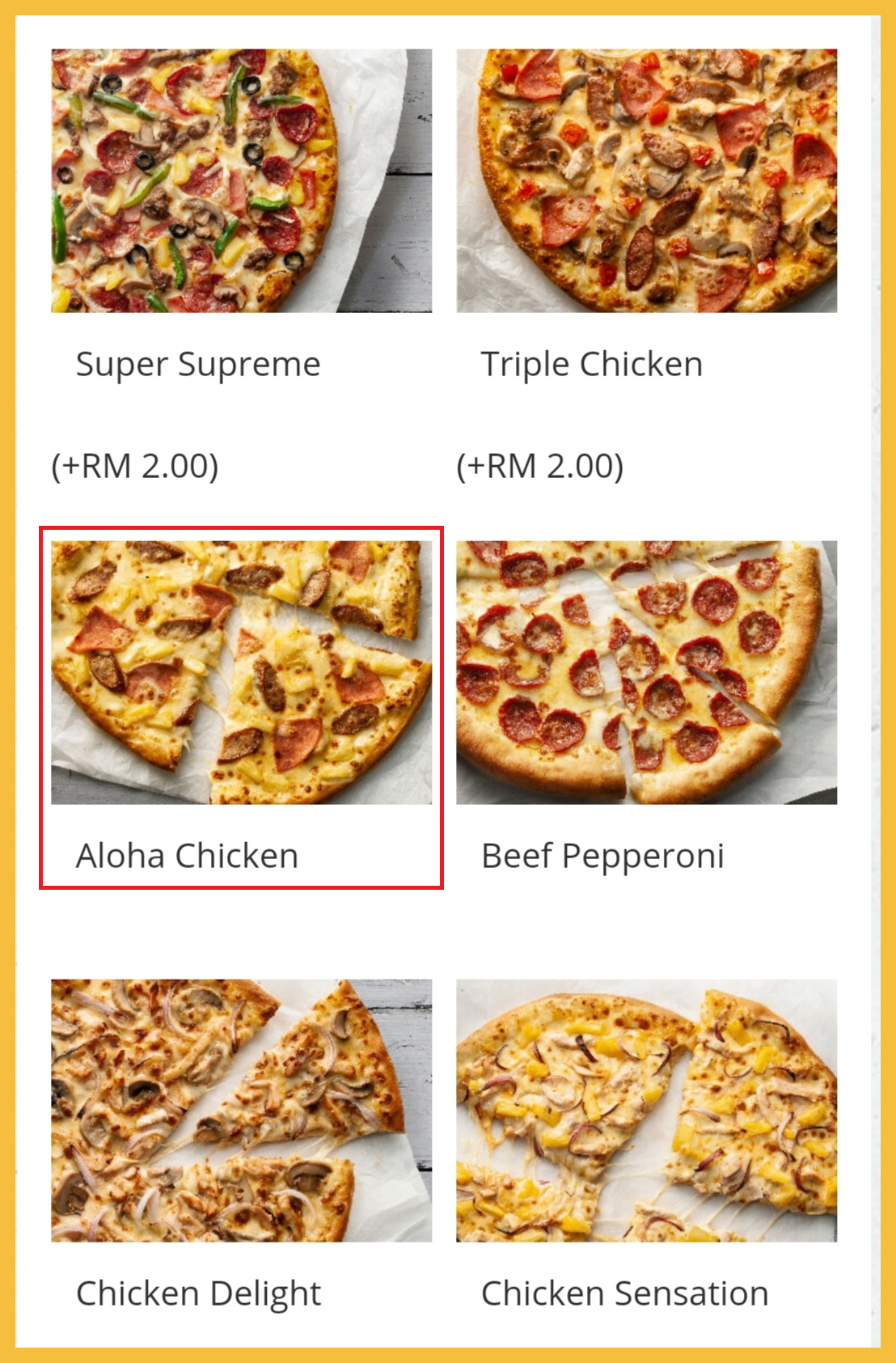
Task: Click the +RM 2.00 price under Super Supreme
Action: [x=135, y=466]
